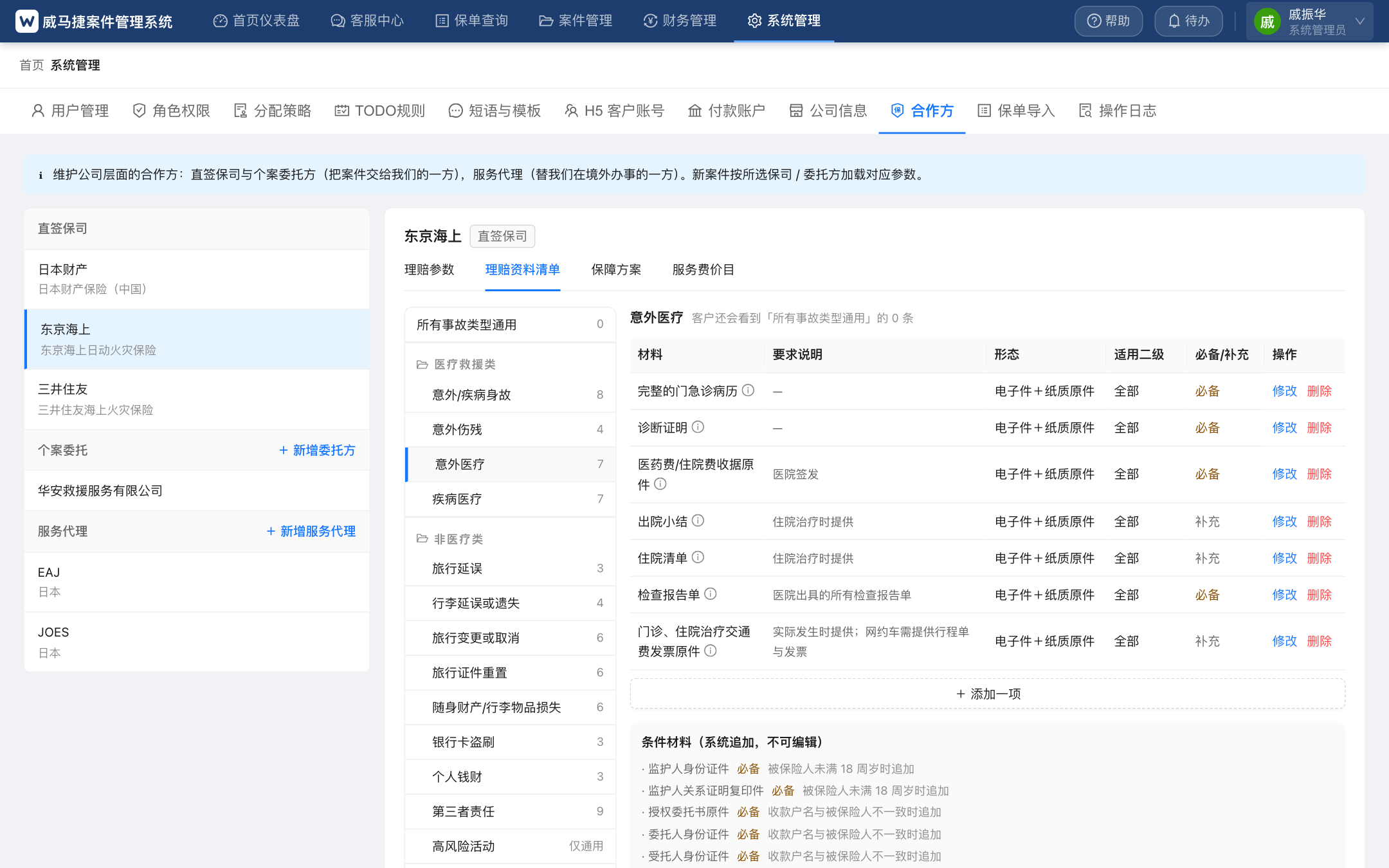Select 所有事故类型通用 category
Viewport: 1389px width, 868px height.
click(x=510, y=325)
